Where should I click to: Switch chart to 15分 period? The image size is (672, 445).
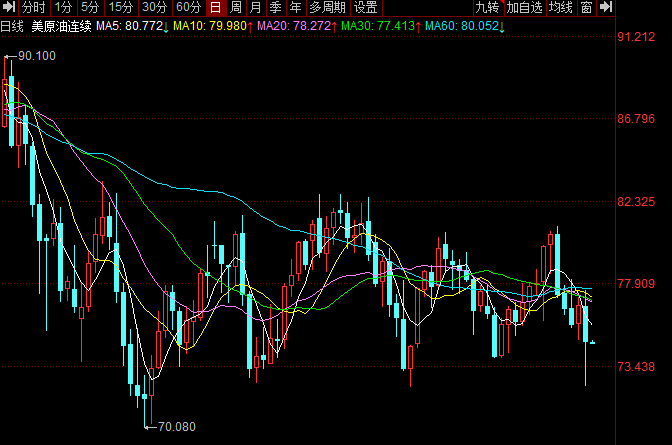point(121,7)
